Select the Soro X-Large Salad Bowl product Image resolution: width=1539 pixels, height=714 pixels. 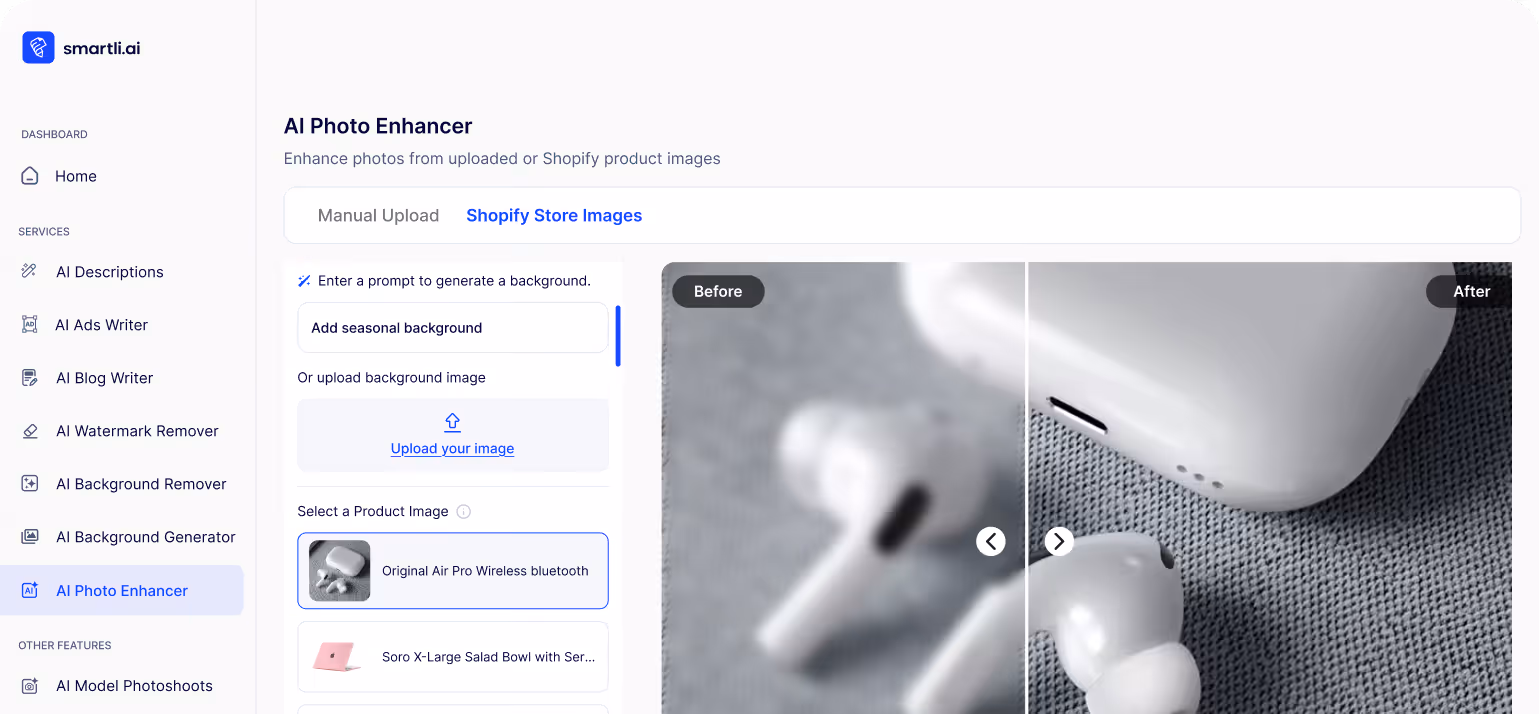click(x=452, y=657)
